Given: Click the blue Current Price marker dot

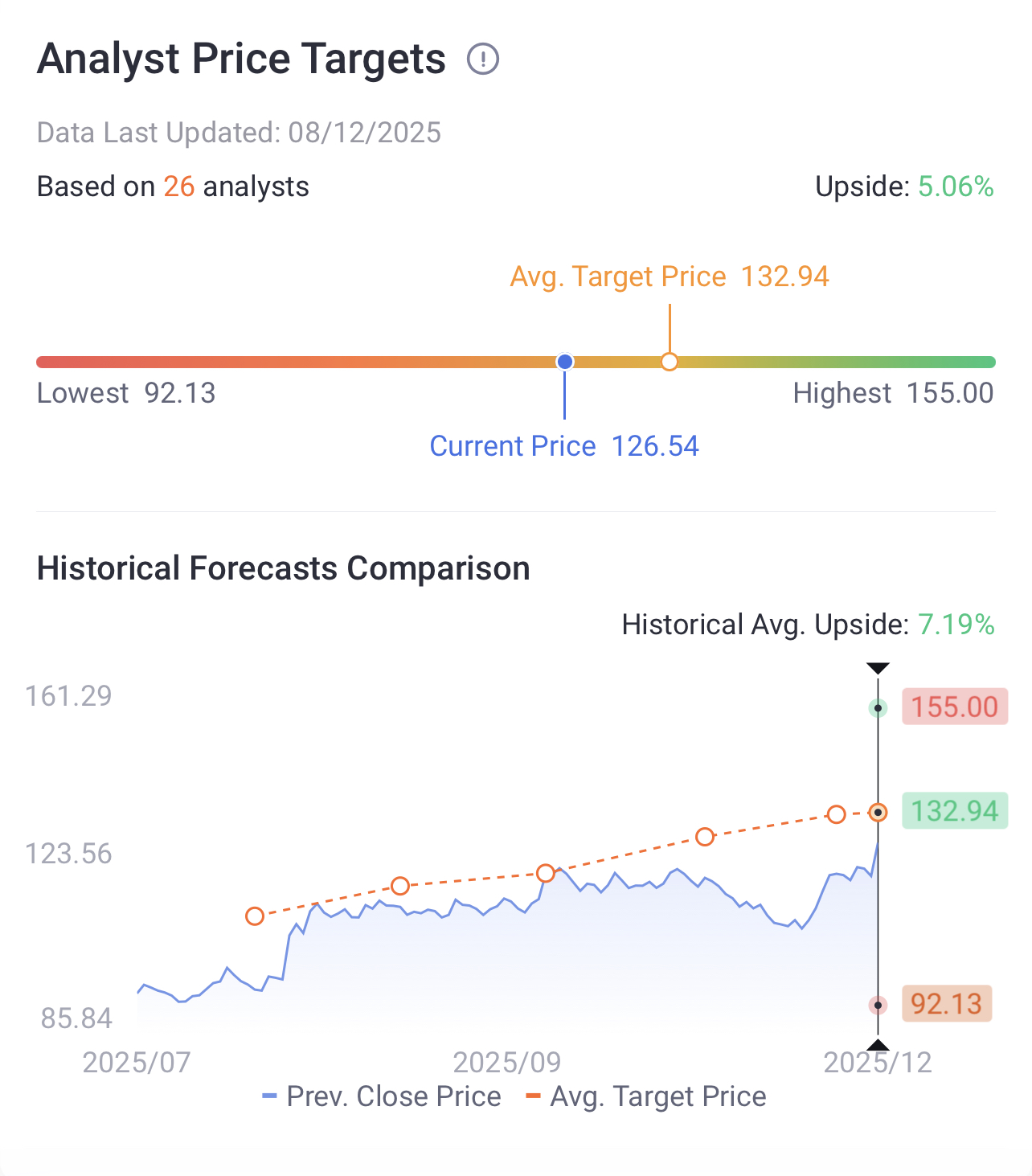Looking at the screenshot, I should [x=565, y=362].
